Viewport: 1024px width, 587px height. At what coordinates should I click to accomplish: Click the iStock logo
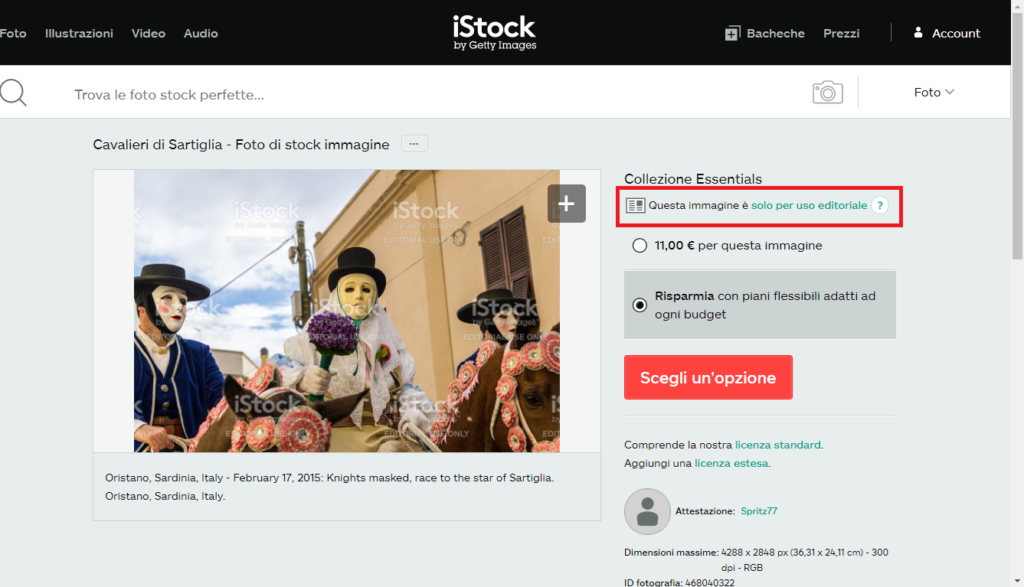point(494,32)
